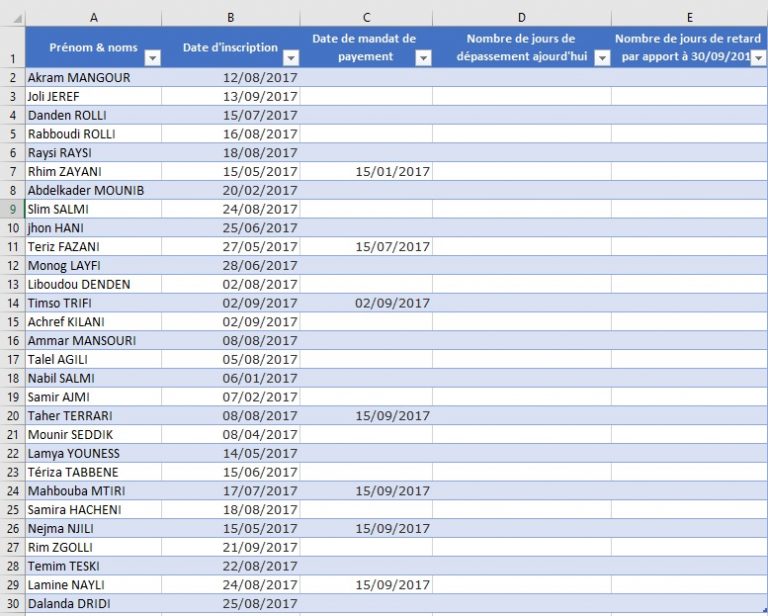Click the cell Mounir SEDDIK

(x=94, y=435)
